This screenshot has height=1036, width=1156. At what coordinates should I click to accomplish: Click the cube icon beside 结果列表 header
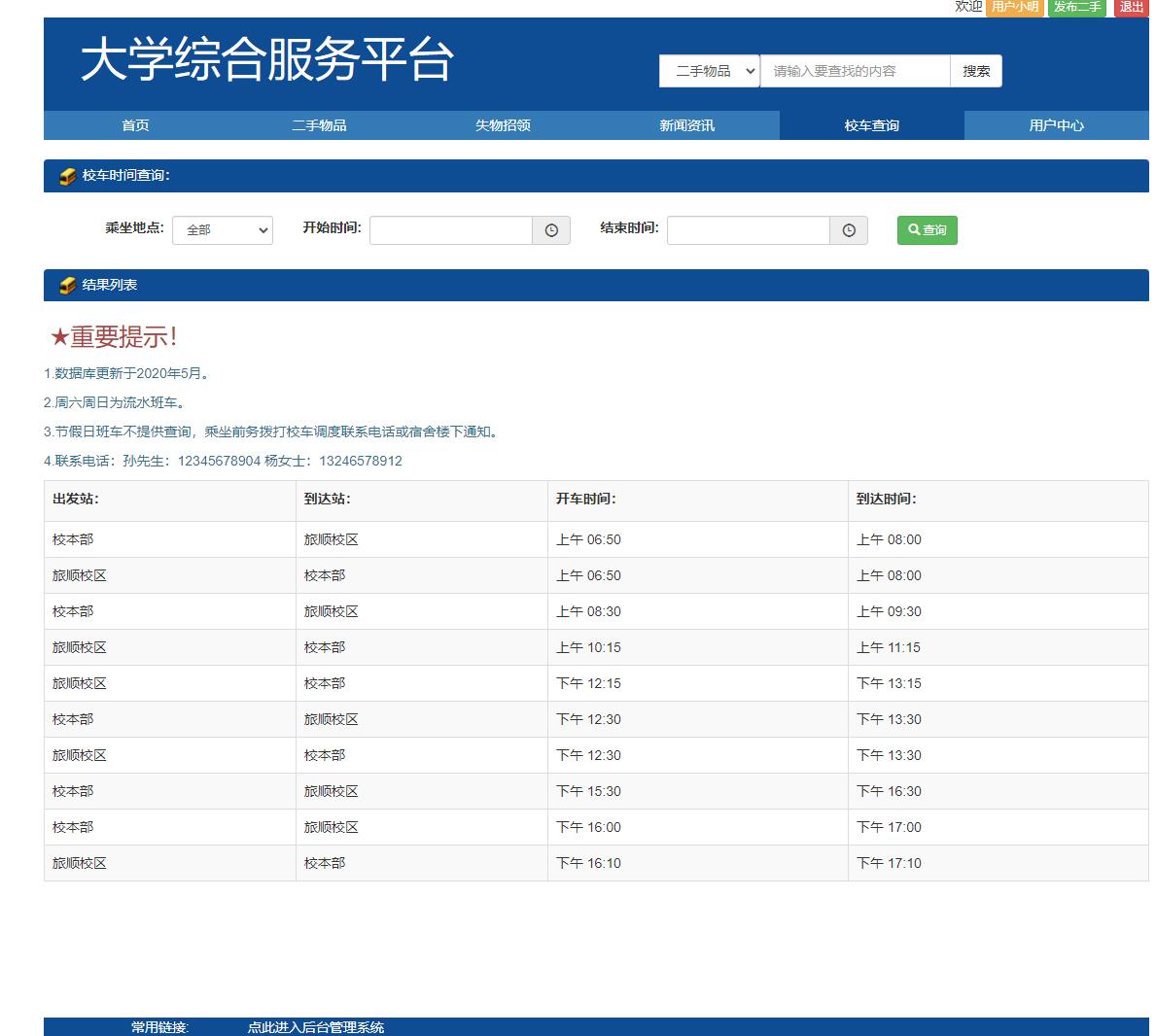(66, 284)
